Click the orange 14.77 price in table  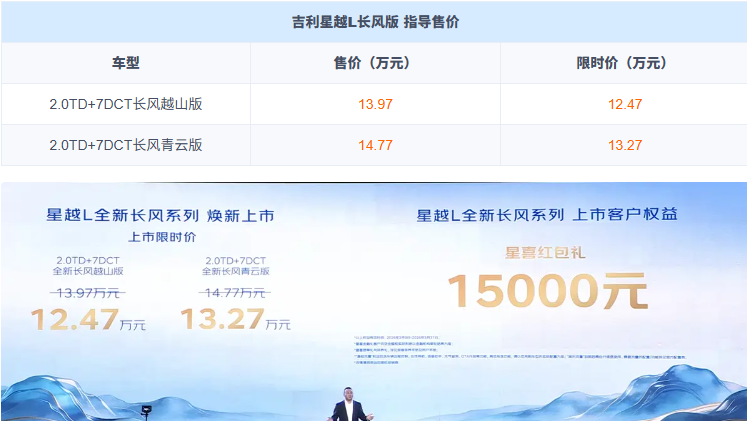374,144
